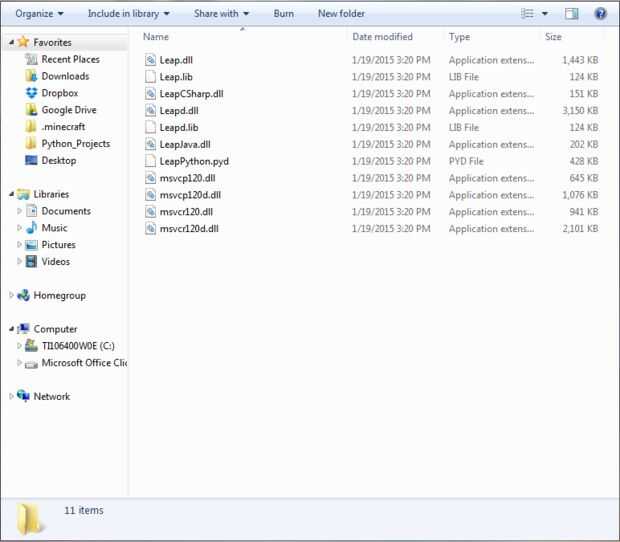Create a New folder

[x=341, y=13]
